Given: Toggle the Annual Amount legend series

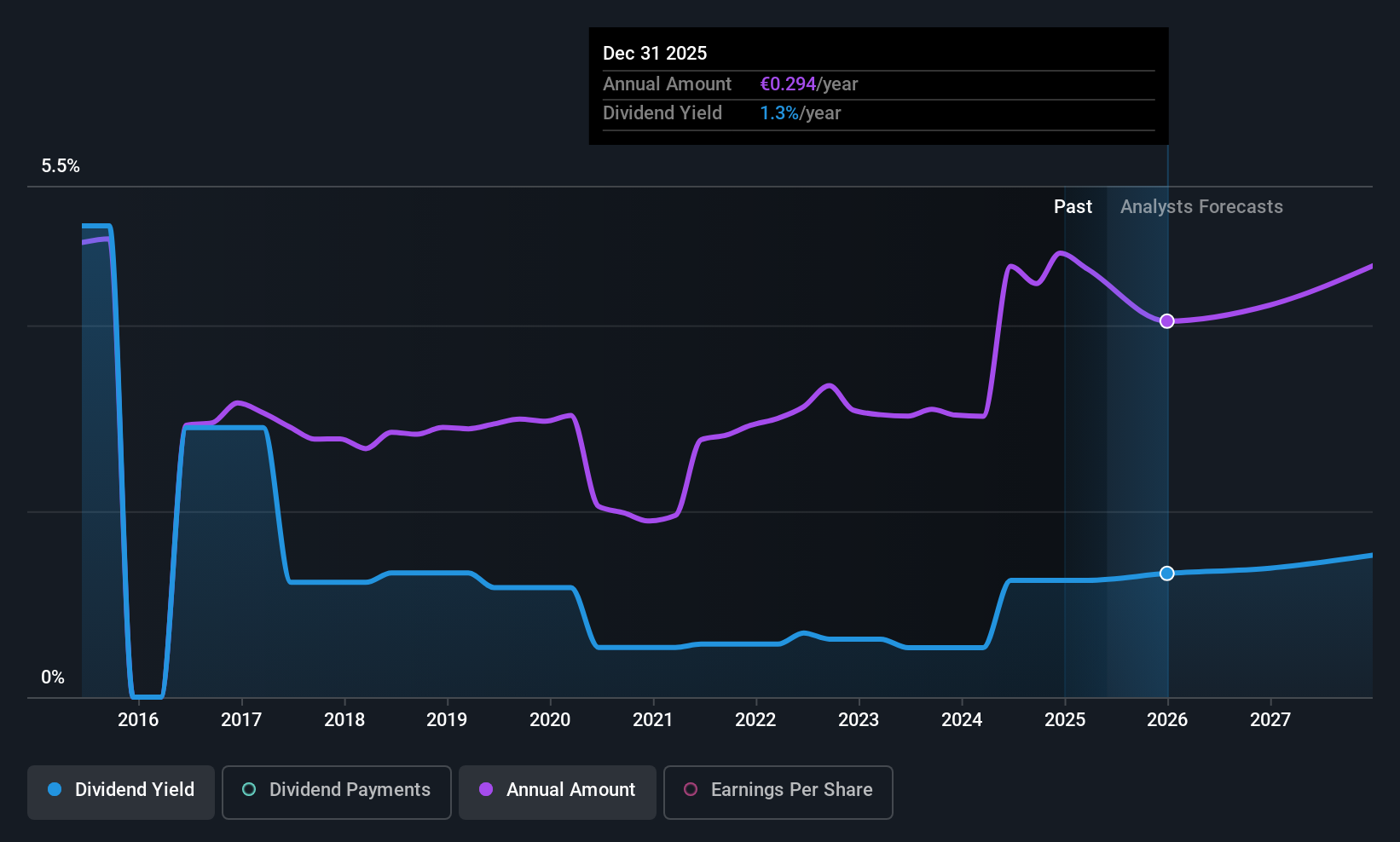Looking at the screenshot, I should [x=558, y=793].
